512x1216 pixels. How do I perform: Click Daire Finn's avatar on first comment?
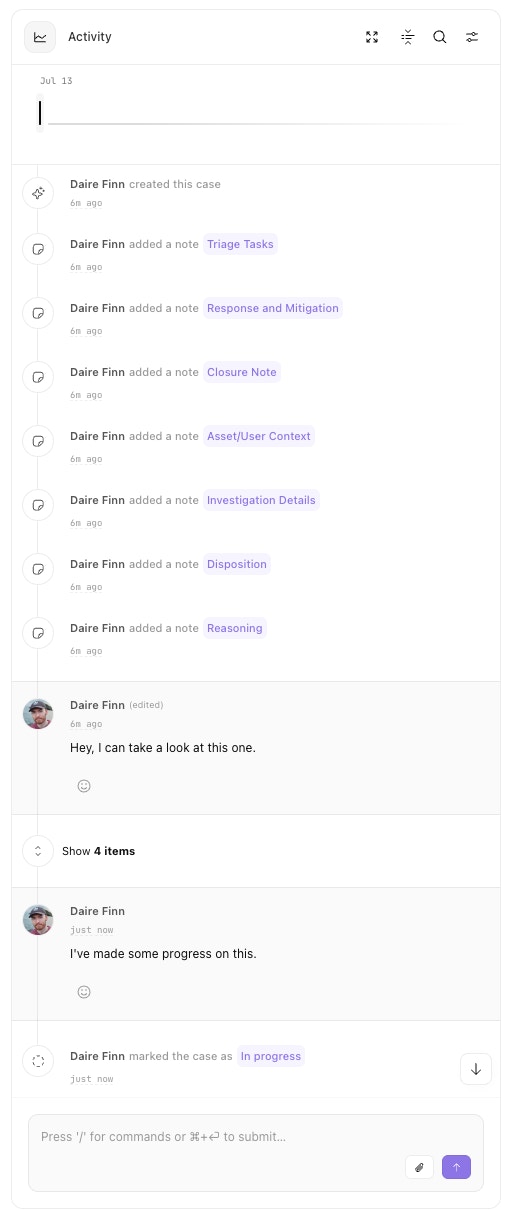pos(38,714)
